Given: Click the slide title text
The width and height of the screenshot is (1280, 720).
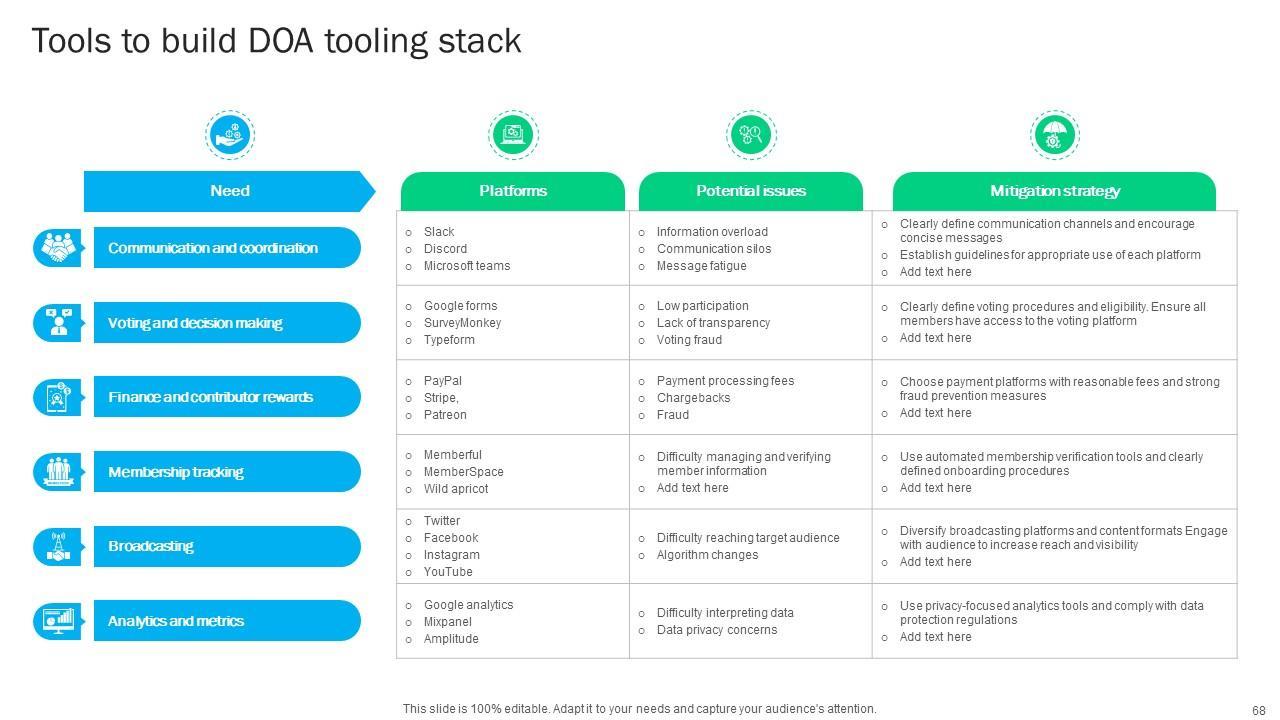Looking at the screenshot, I should pyautogui.click(x=277, y=41).
